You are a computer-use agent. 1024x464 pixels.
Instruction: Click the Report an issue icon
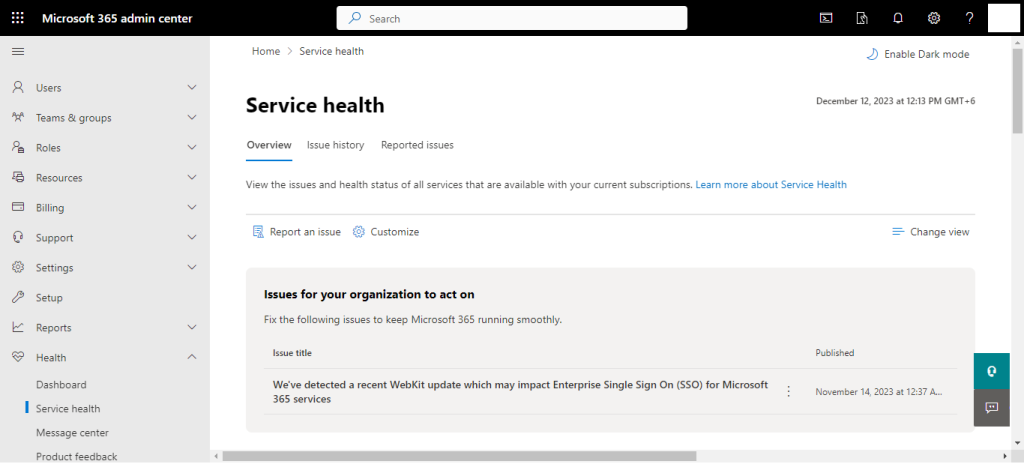[x=258, y=232]
